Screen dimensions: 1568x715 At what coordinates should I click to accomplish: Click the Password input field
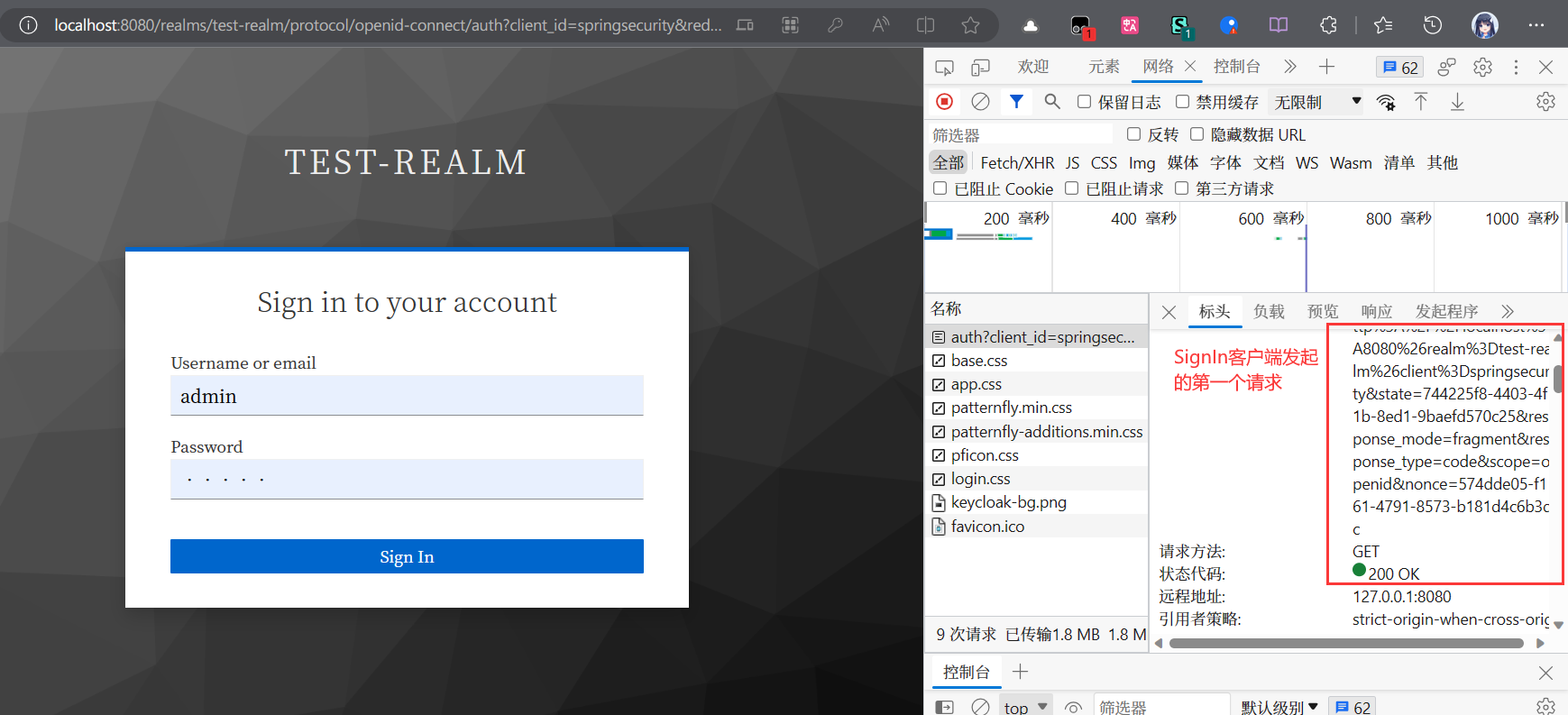tap(407, 479)
